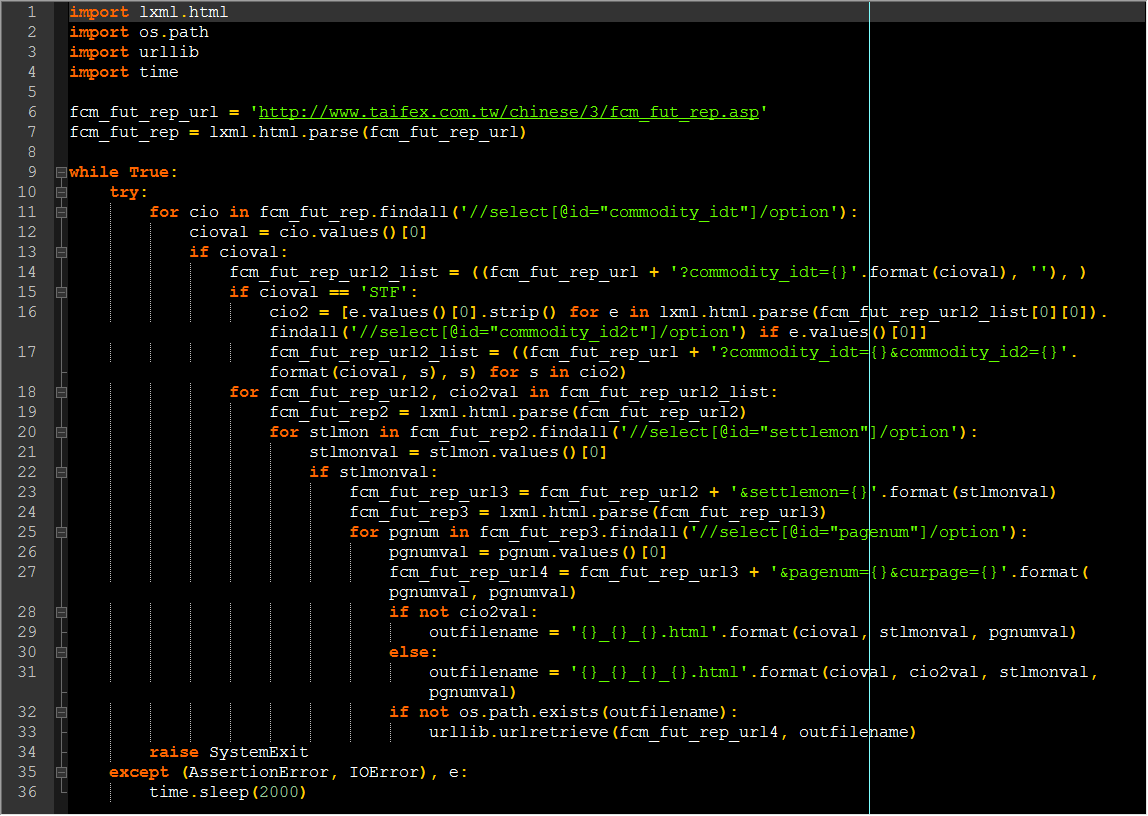Collapse the 'try:' block fold marker
The height and width of the screenshot is (816, 1148).
click(62, 192)
